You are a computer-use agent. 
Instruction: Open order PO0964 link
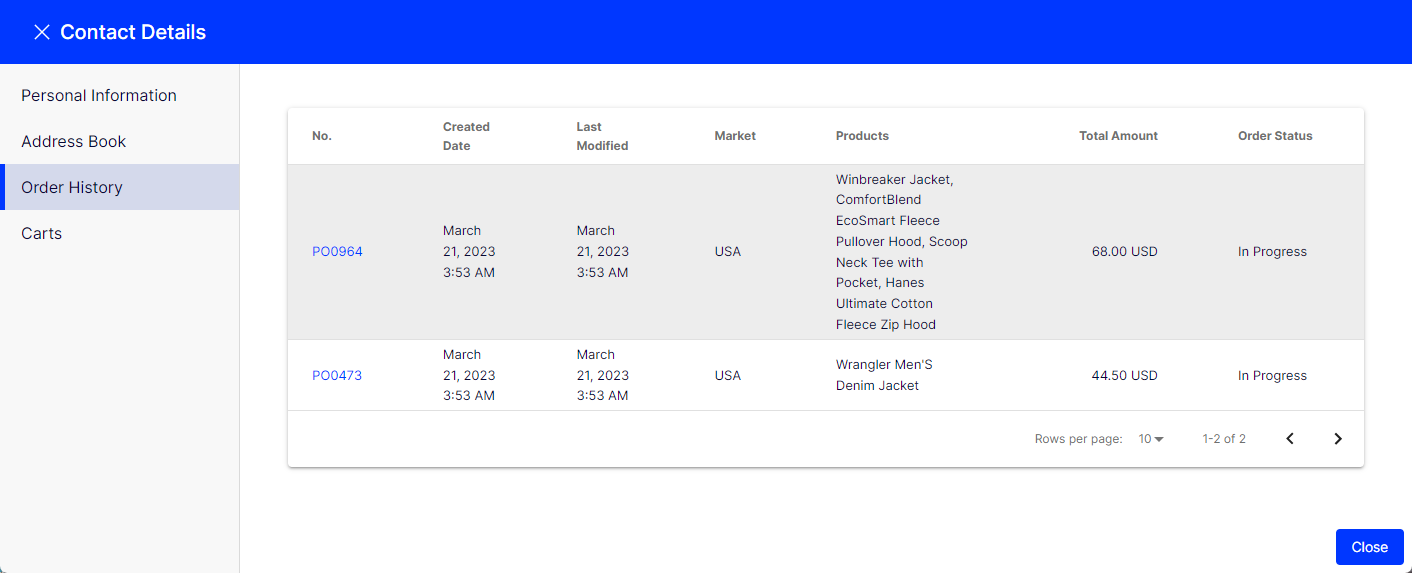point(337,252)
